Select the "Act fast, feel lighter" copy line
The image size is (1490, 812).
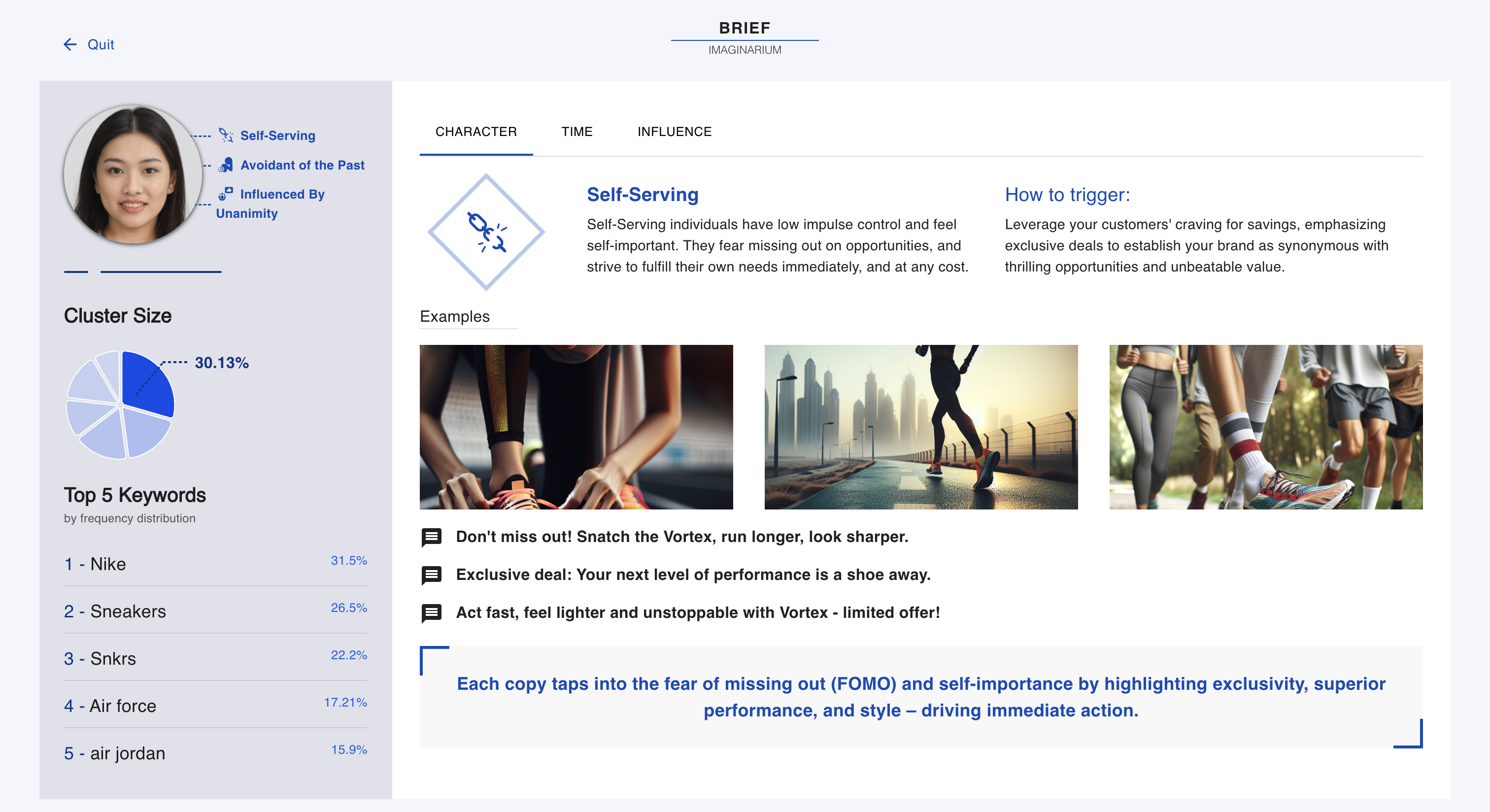[x=698, y=612]
